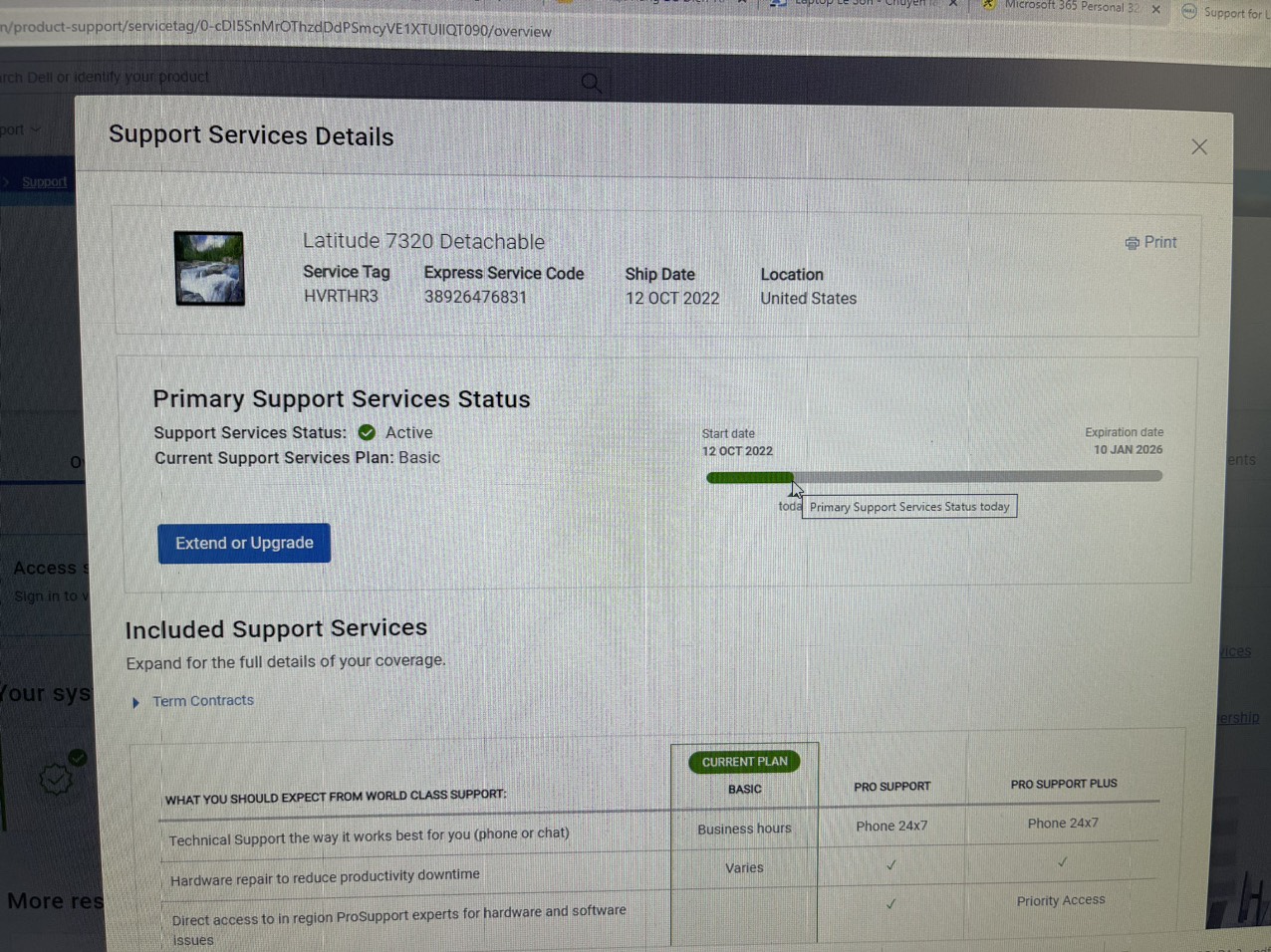Click the Support breadcrumb link behind the dialog
This screenshot has height=952, width=1271.
(x=44, y=182)
